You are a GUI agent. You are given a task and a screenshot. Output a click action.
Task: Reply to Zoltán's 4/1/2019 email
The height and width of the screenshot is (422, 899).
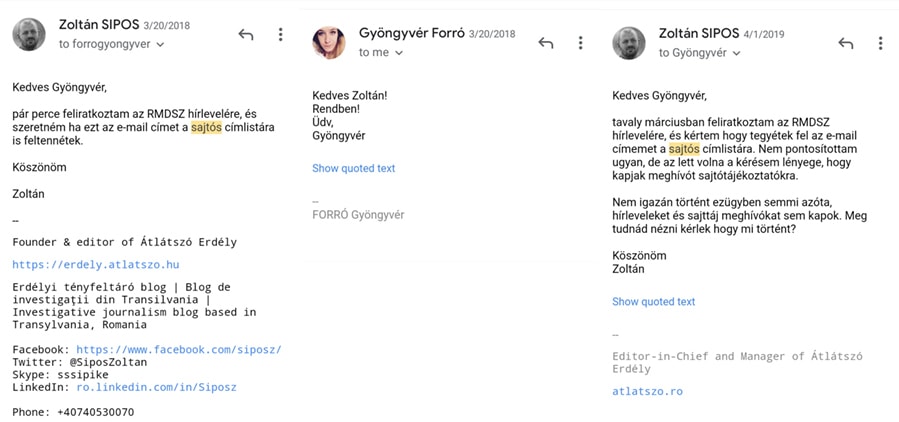(846, 43)
